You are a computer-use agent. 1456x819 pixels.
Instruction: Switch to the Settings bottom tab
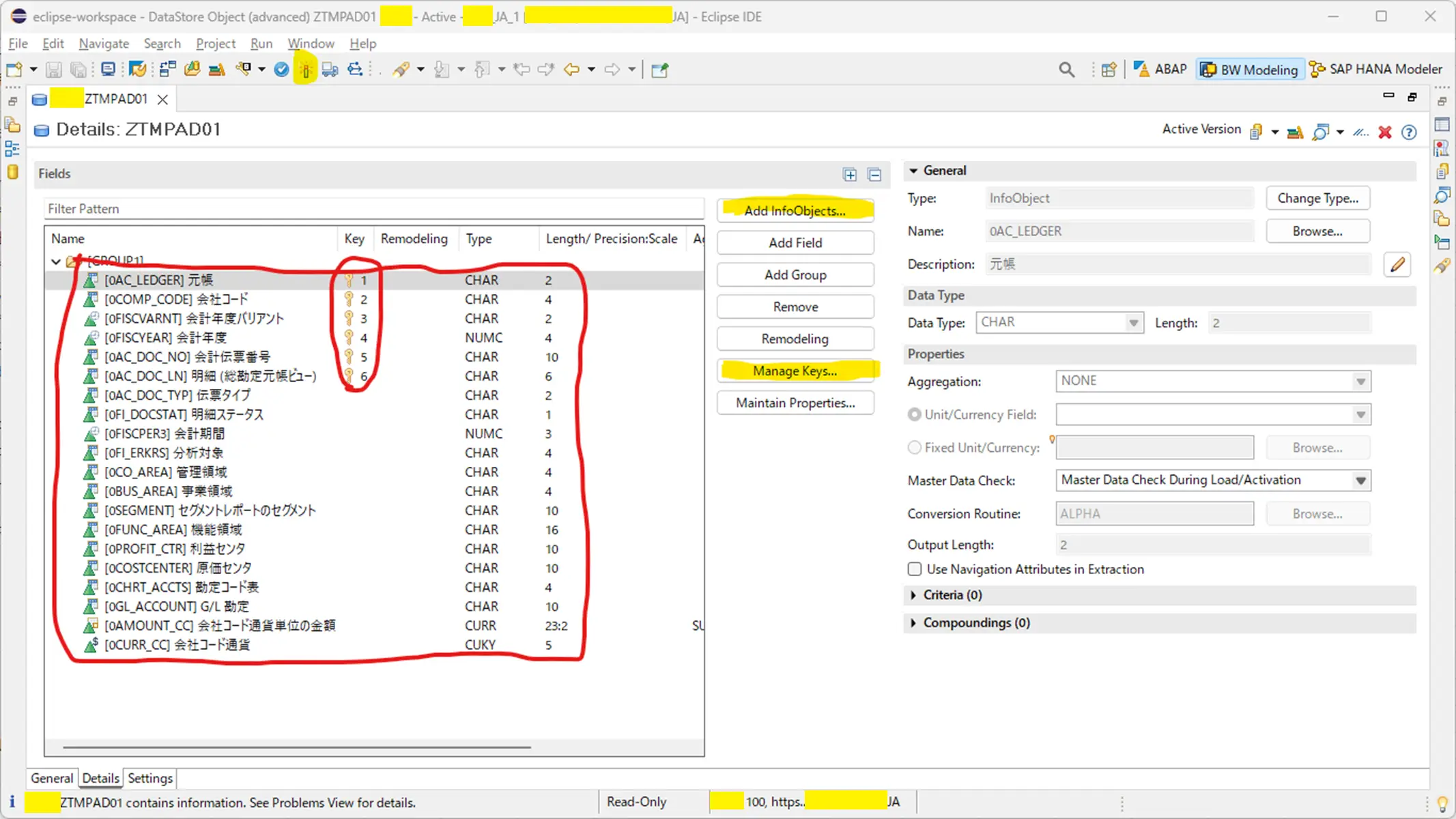[150, 778]
